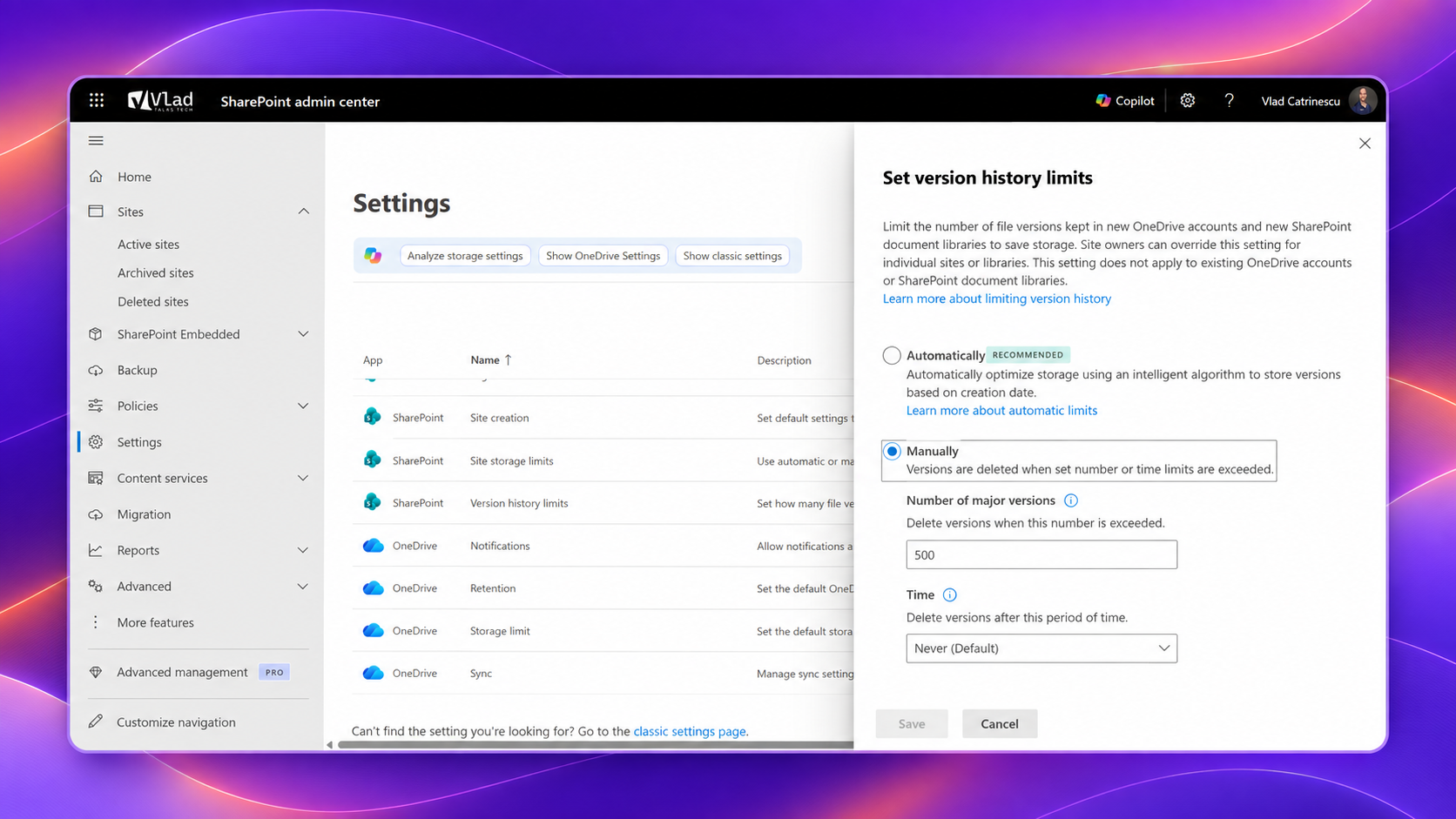This screenshot has height=819, width=1456.
Task: Click SharePoint icon in Site storage limits row
Action: pos(373,460)
